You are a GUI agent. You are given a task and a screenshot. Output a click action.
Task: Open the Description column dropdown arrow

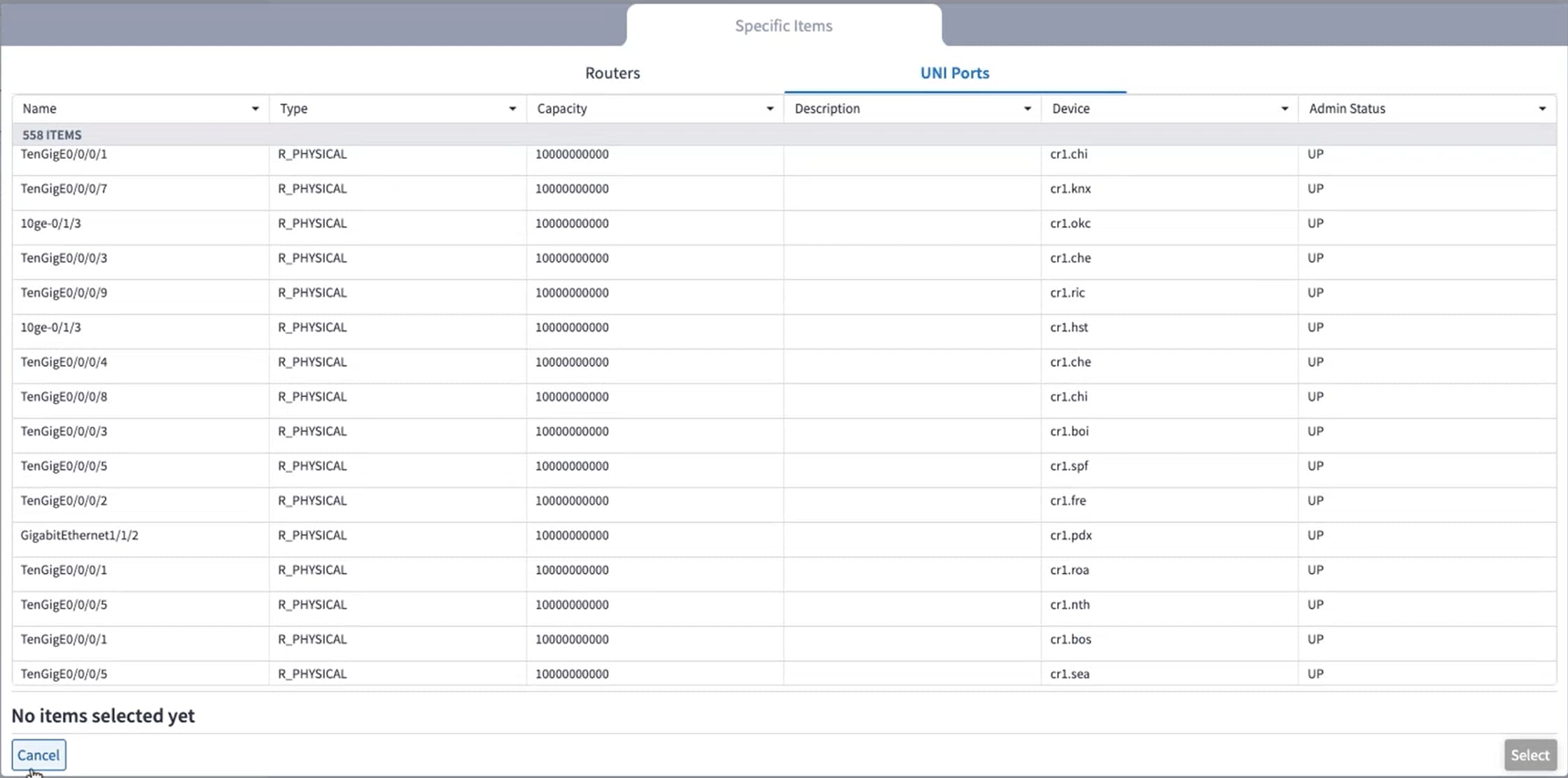tap(1028, 109)
